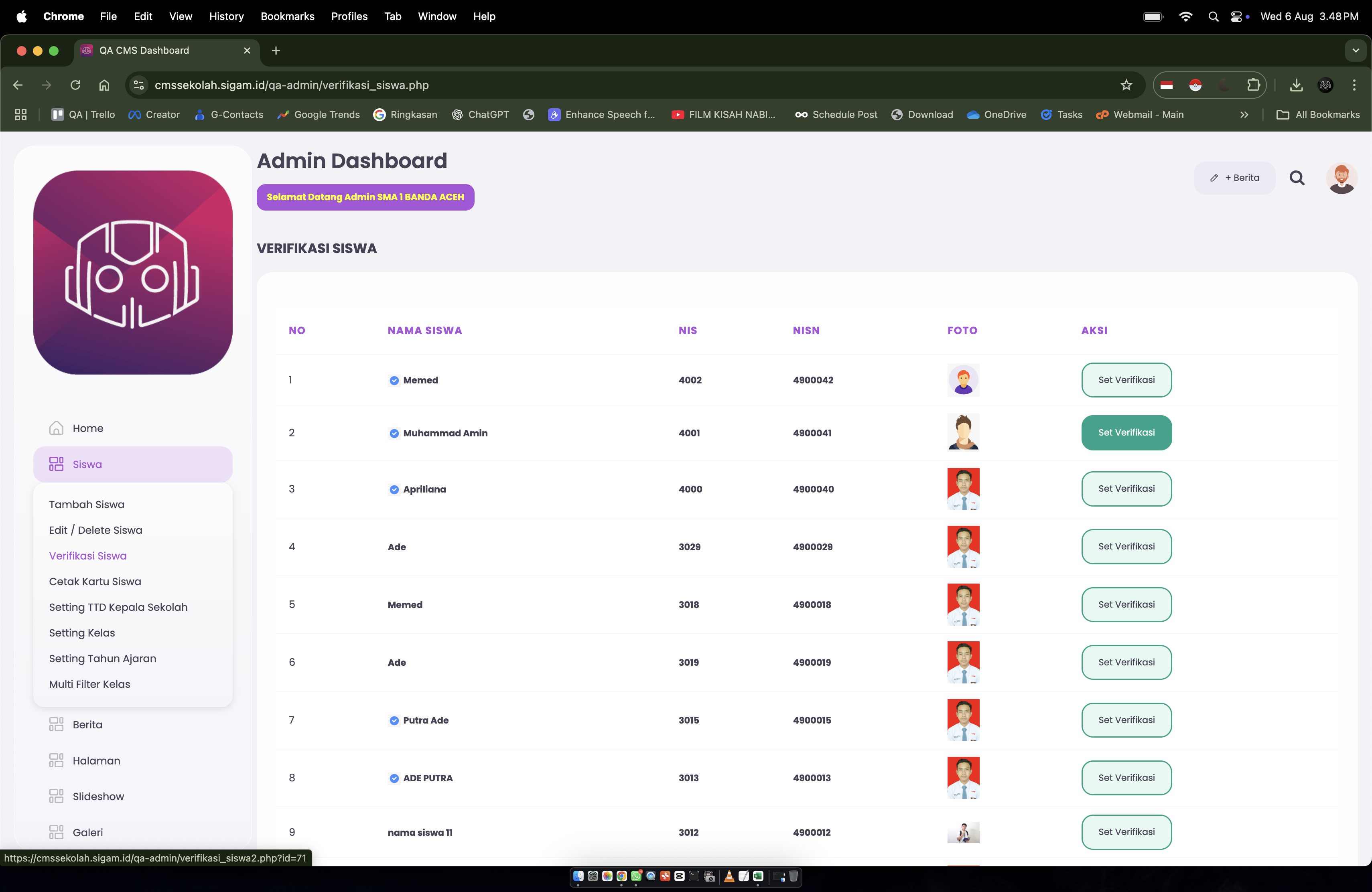The height and width of the screenshot is (892, 1372).
Task: Open the admin avatar profile icon
Action: click(1342, 178)
